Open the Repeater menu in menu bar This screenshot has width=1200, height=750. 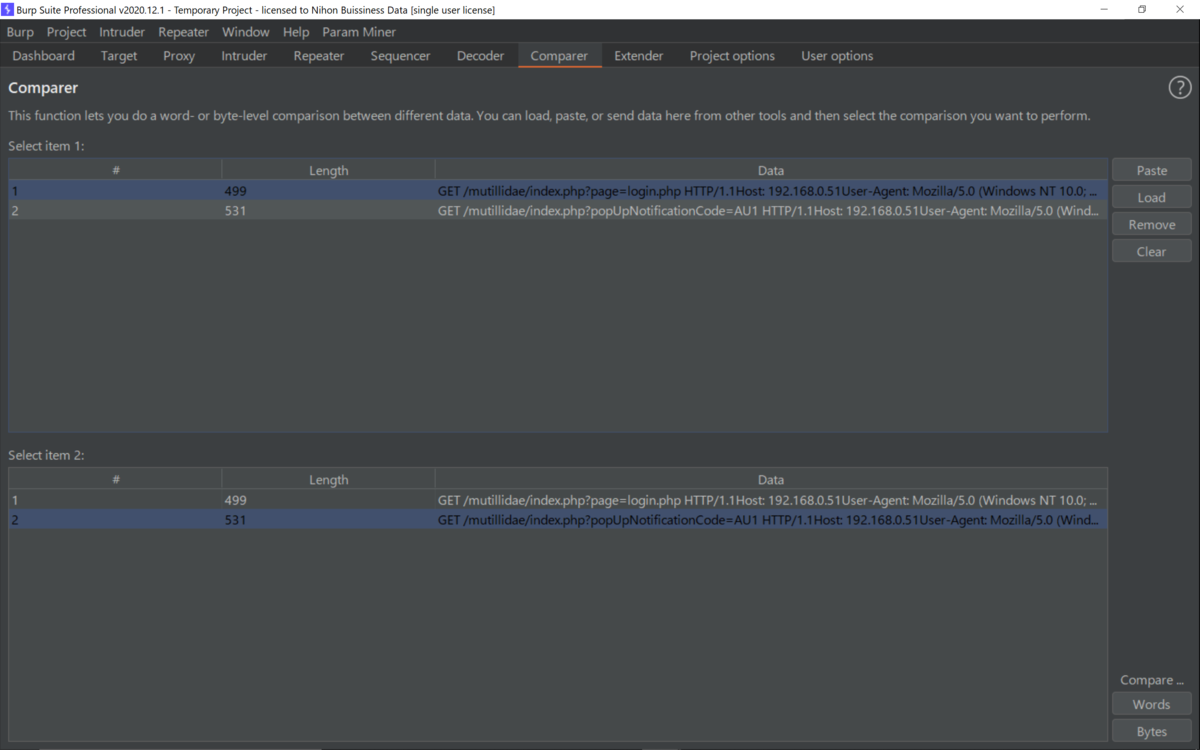click(183, 32)
